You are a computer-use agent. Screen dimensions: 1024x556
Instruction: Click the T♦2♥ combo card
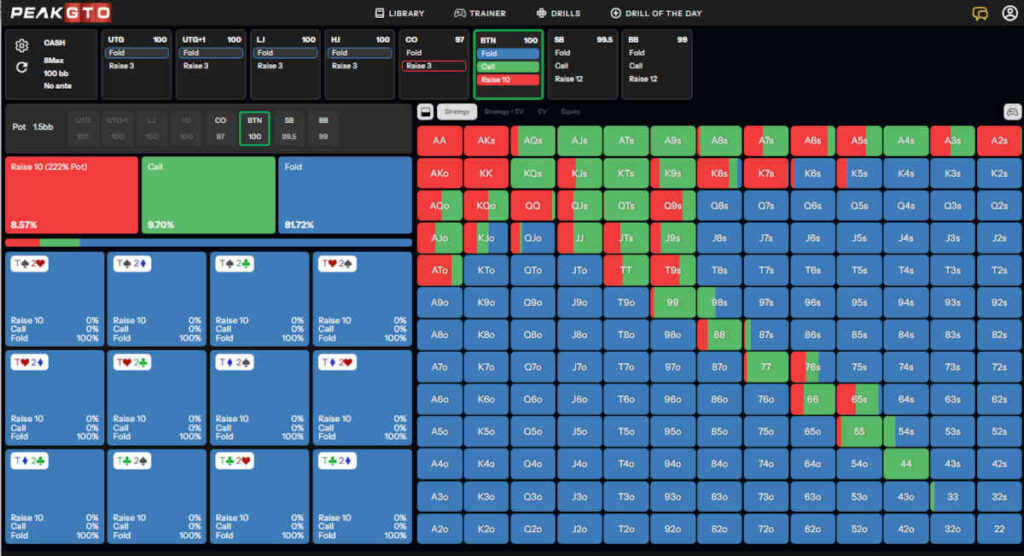click(362, 398)
